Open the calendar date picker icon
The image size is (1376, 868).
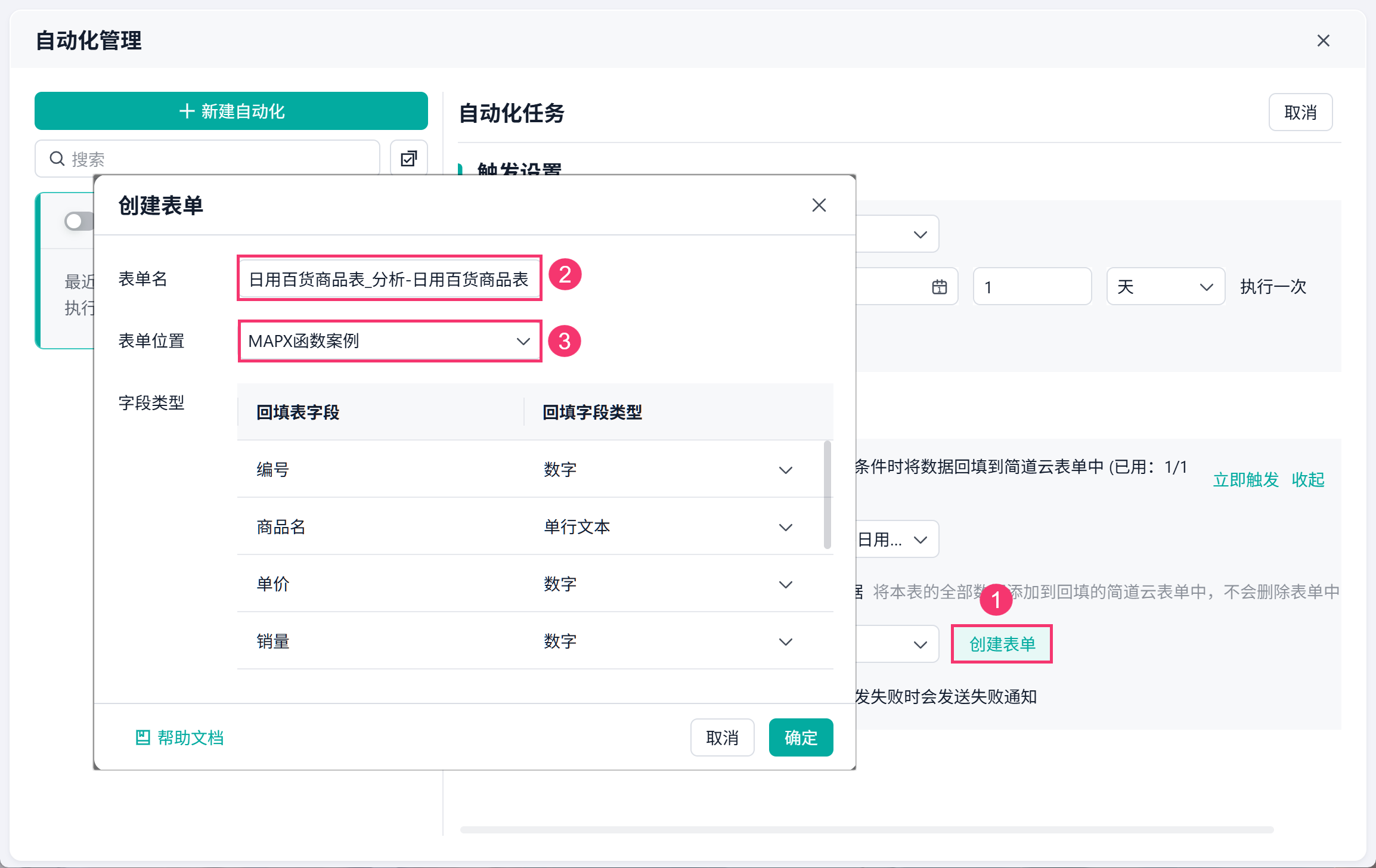tap(939, 287)
